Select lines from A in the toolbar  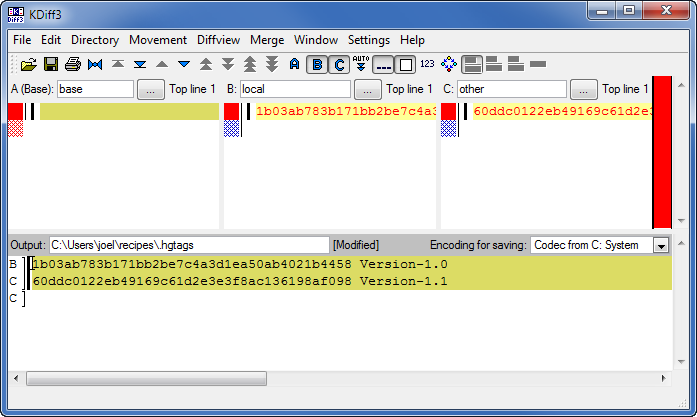(294, 65)
